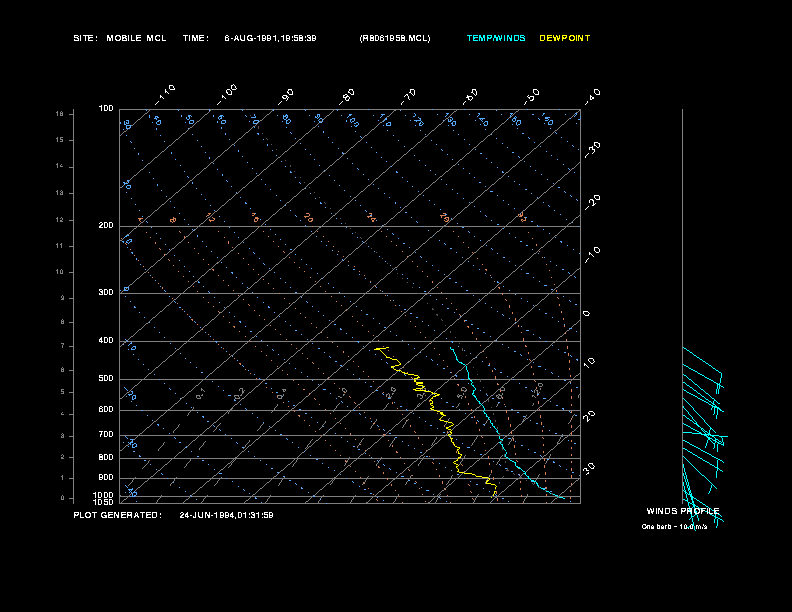The height and width of the screenshot is (612, 792).
Task: Click the 0 isotherm label on right edge
Action: click(x=586, y=314)
